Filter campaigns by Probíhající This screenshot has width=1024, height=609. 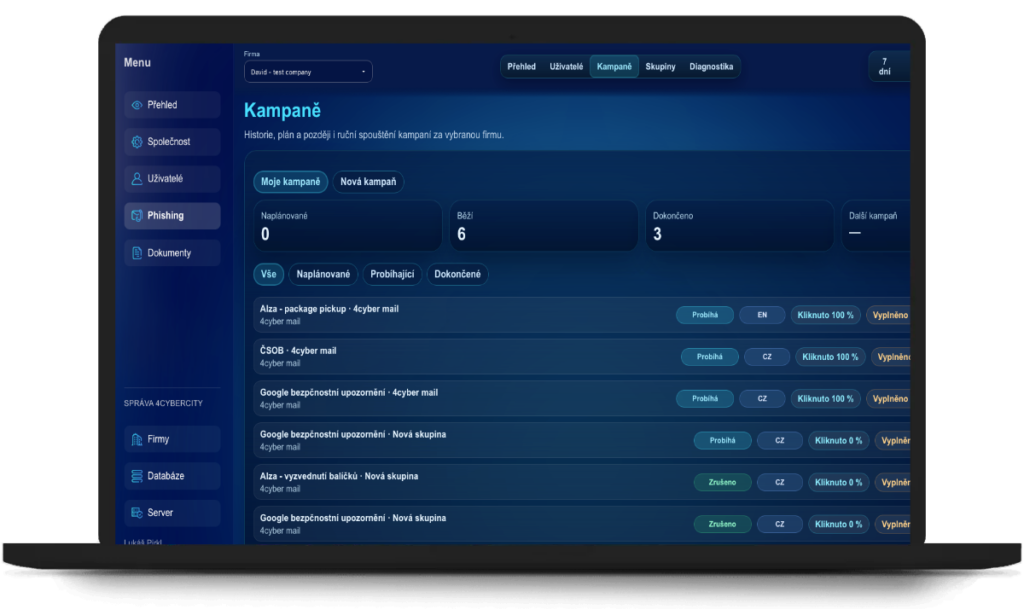click(x=392, y=274)
